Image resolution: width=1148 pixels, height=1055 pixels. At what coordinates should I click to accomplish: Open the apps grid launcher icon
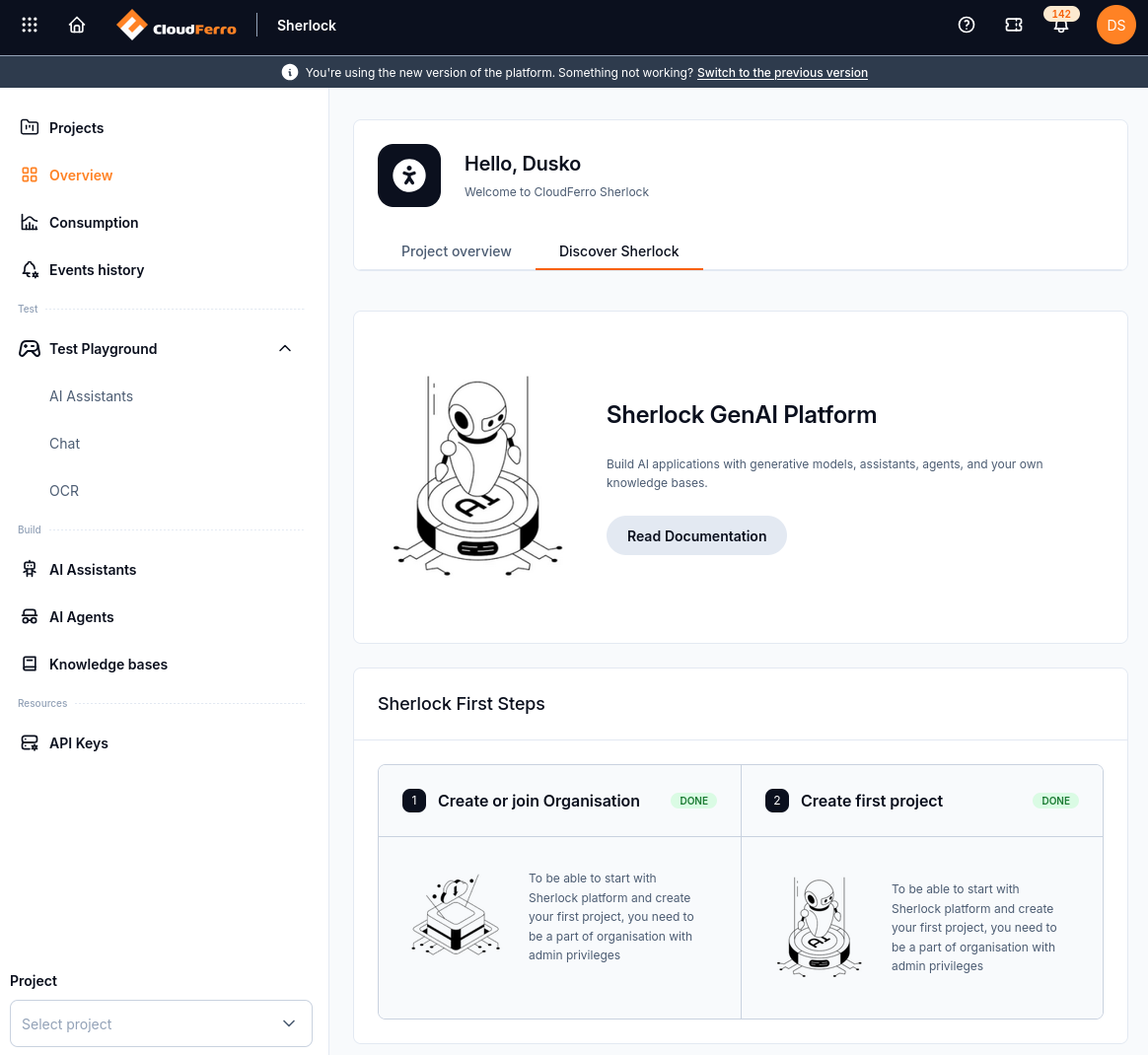[30, 25]
